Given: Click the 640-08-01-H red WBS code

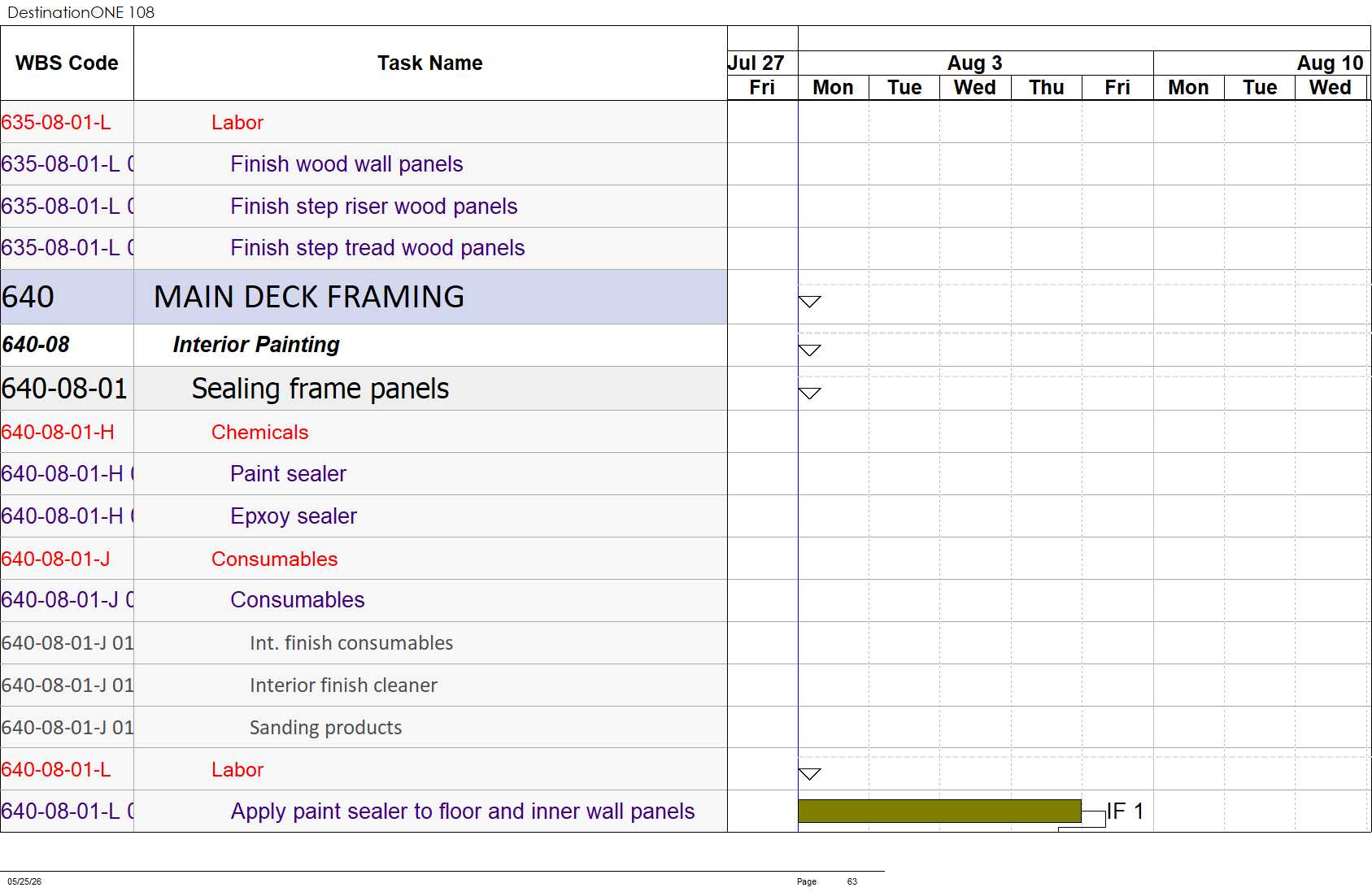Looking at the screenshot, I should click(x=58, y=433).
